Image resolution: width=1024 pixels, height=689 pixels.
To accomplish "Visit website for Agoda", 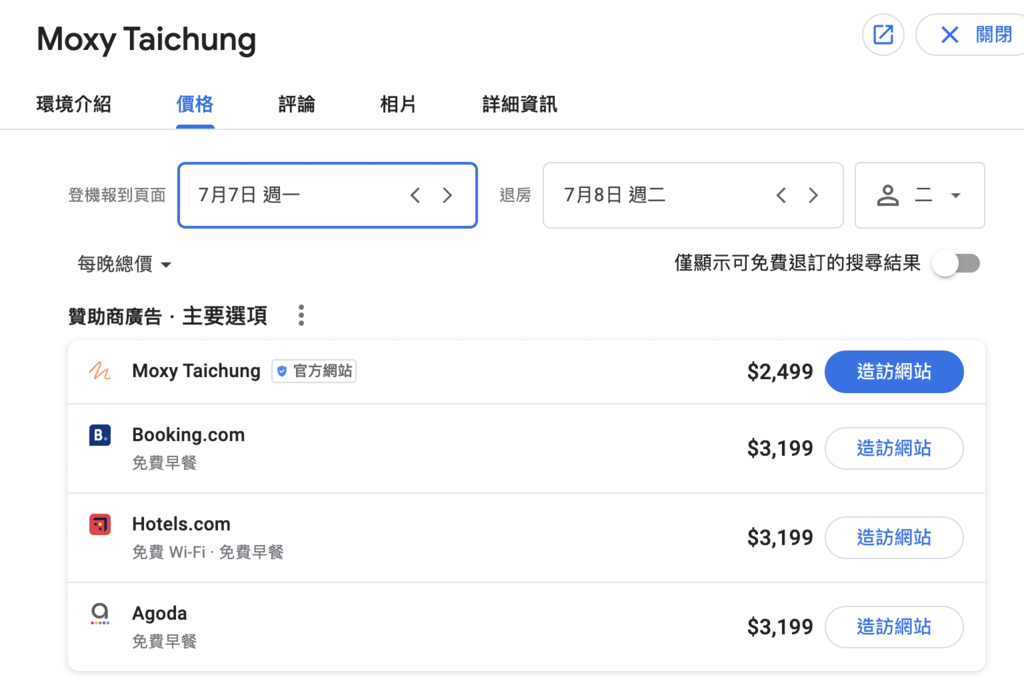I will click(894, 627).
